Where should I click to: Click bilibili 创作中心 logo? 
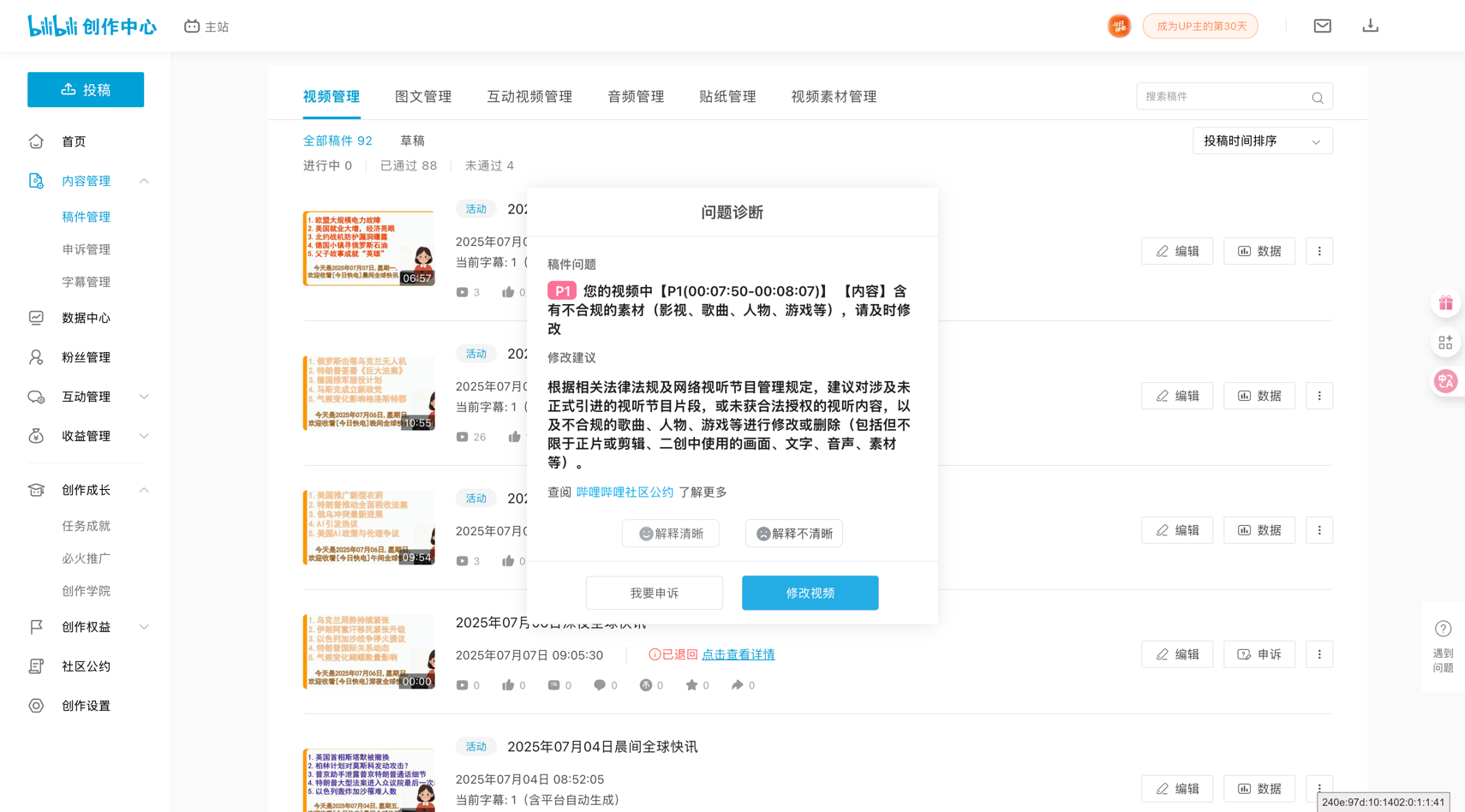click(92, 26)
